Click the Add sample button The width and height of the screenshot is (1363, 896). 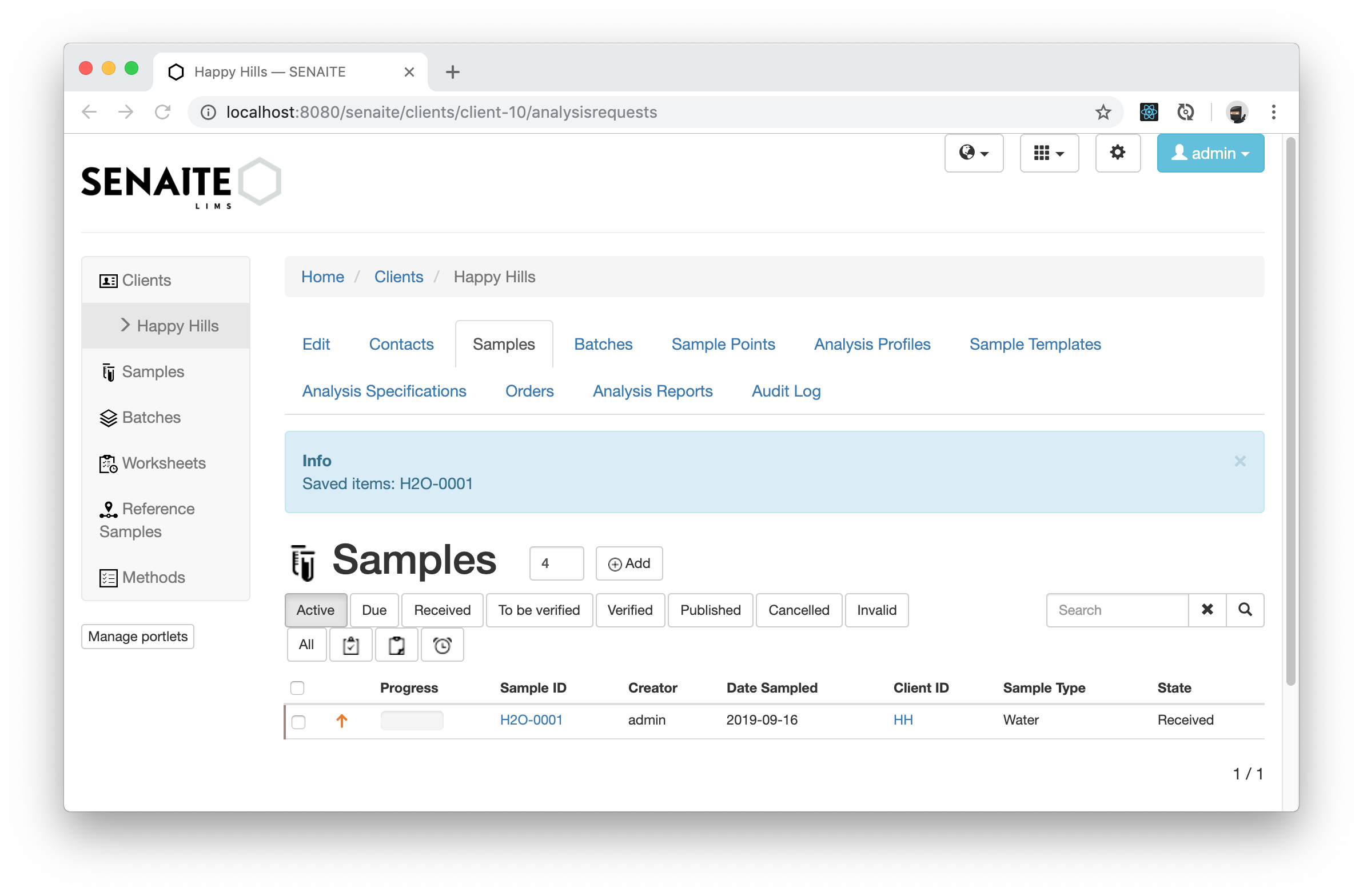(x=629, y=563)
